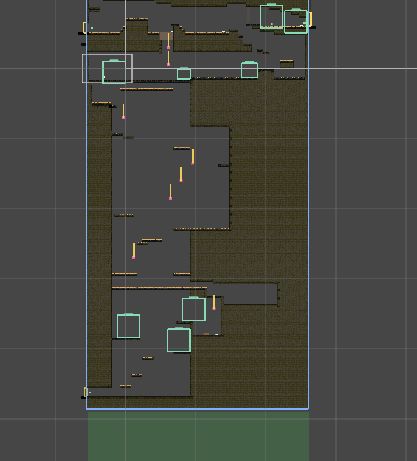Select the pink-tipped marker under the long orange platform near the top-left
This screenshot has height=461, width=417.
click(123, 111)
